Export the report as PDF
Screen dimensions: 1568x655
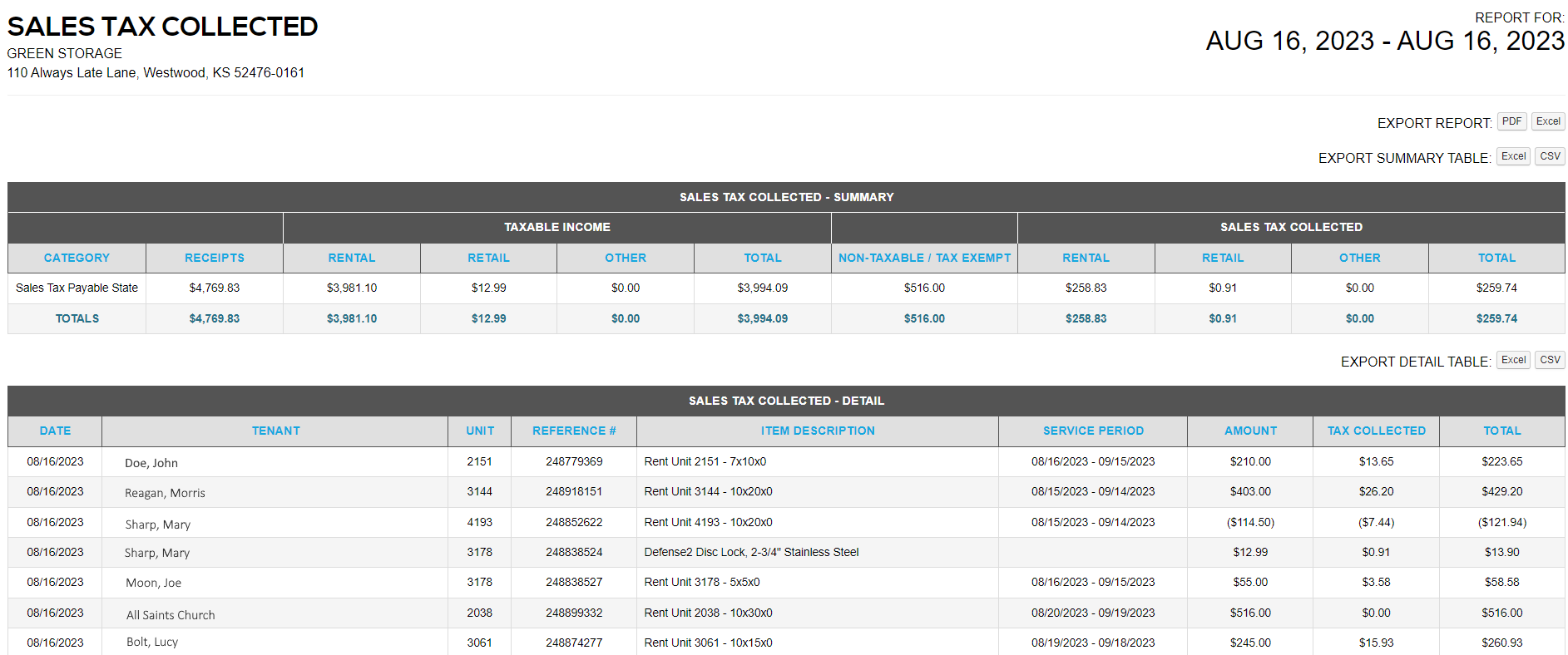point(1511,121)
